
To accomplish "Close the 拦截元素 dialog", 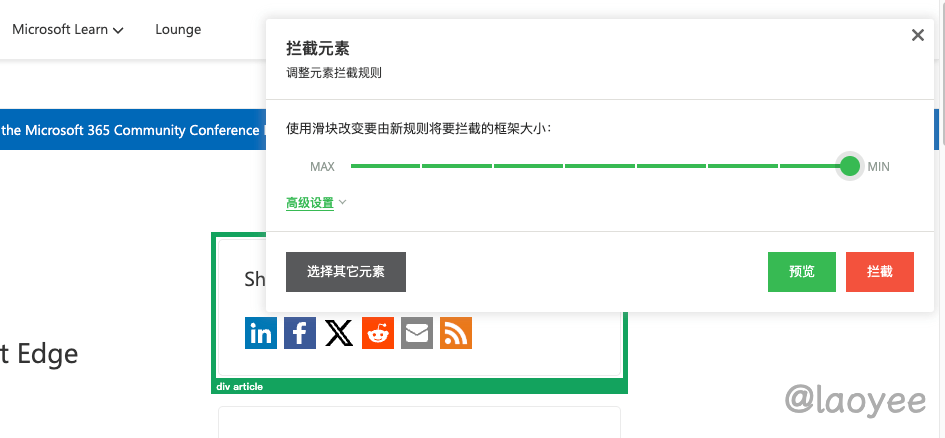I will (x=918, y=36).
